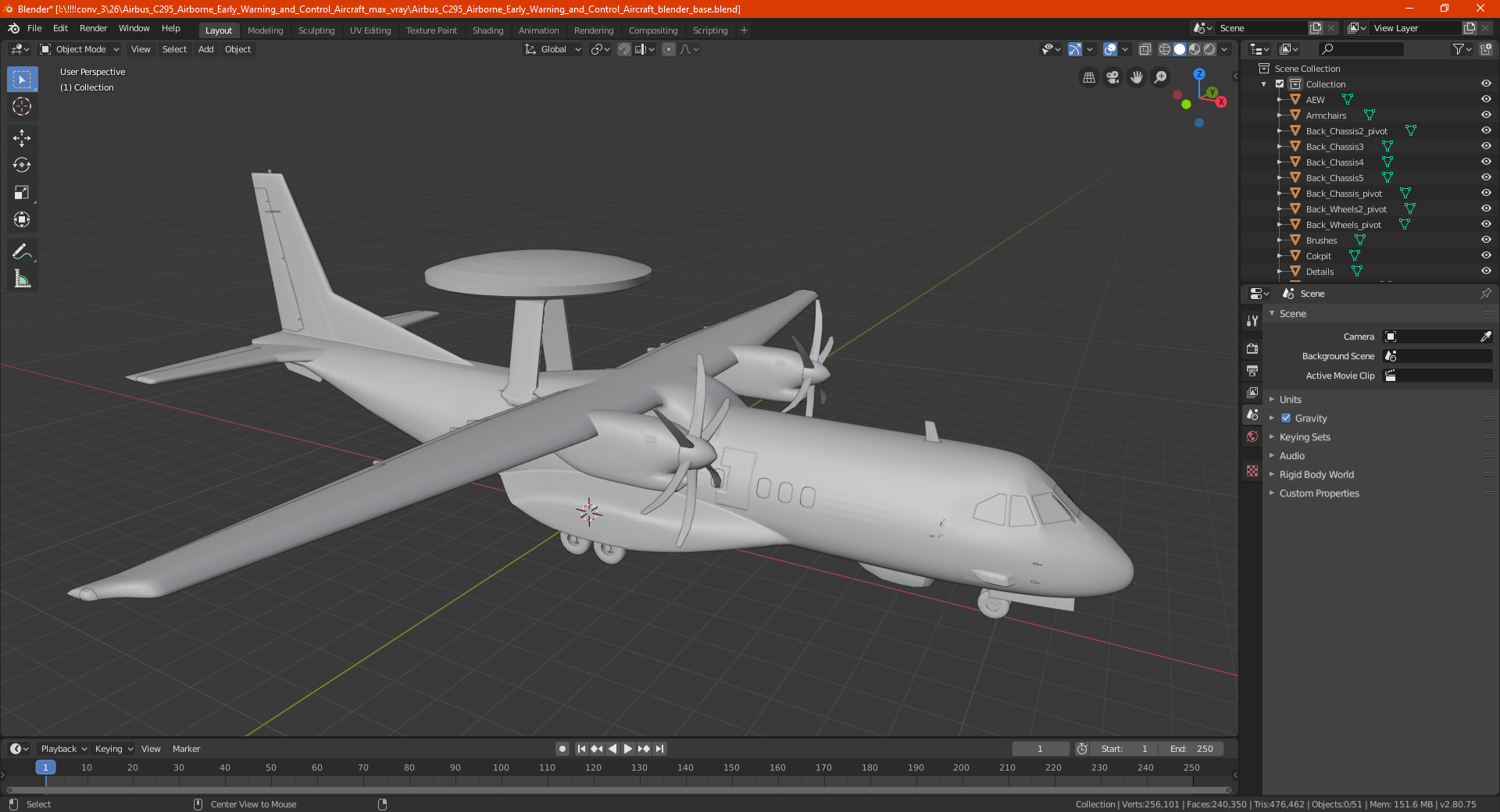Viewport: 1500px width, 812px height.
Task: Jump to the timeline end frame
Action: (x=659, y=749)
